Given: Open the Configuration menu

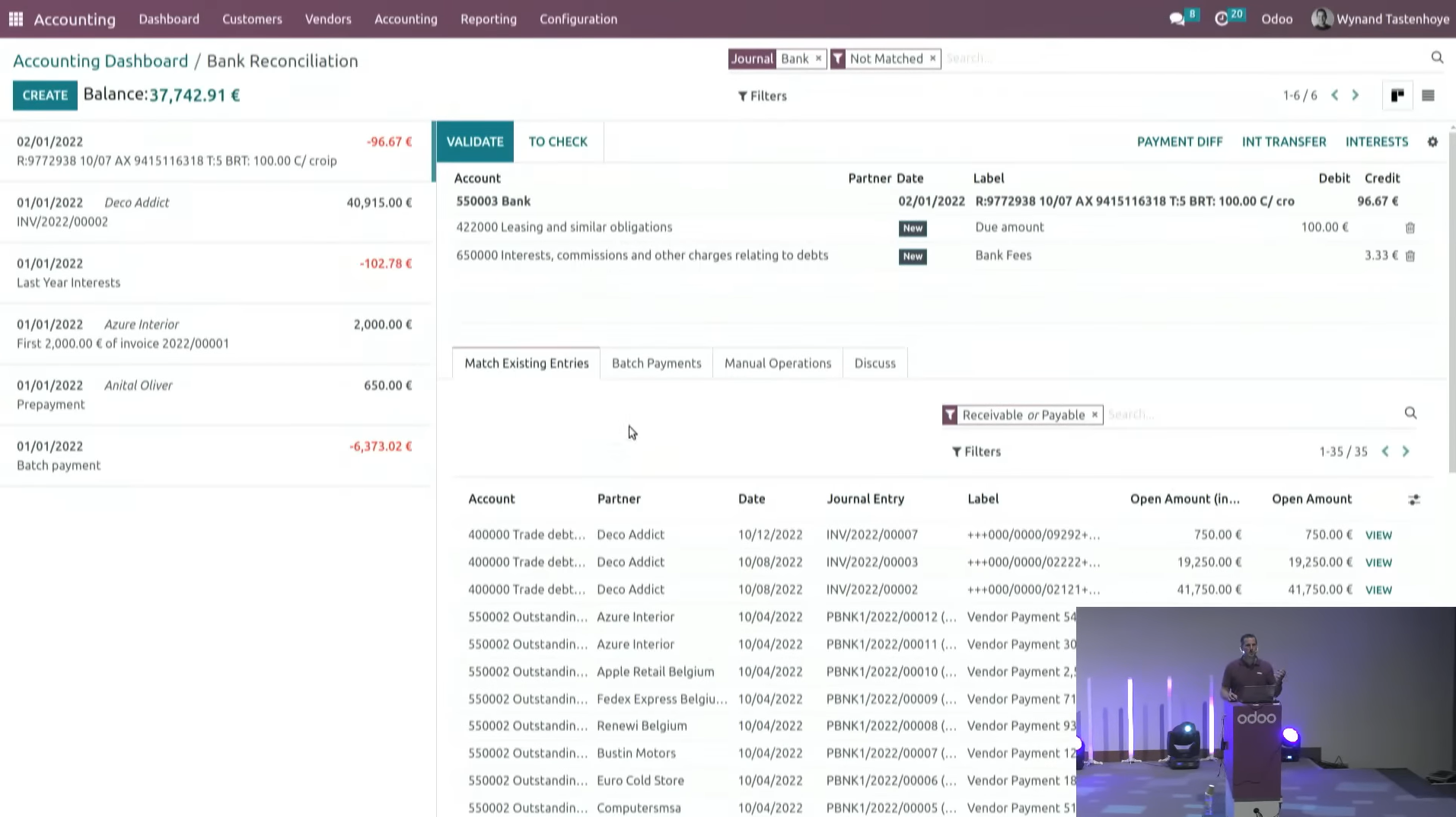Looking at the screenshot, I should (578, 19).
